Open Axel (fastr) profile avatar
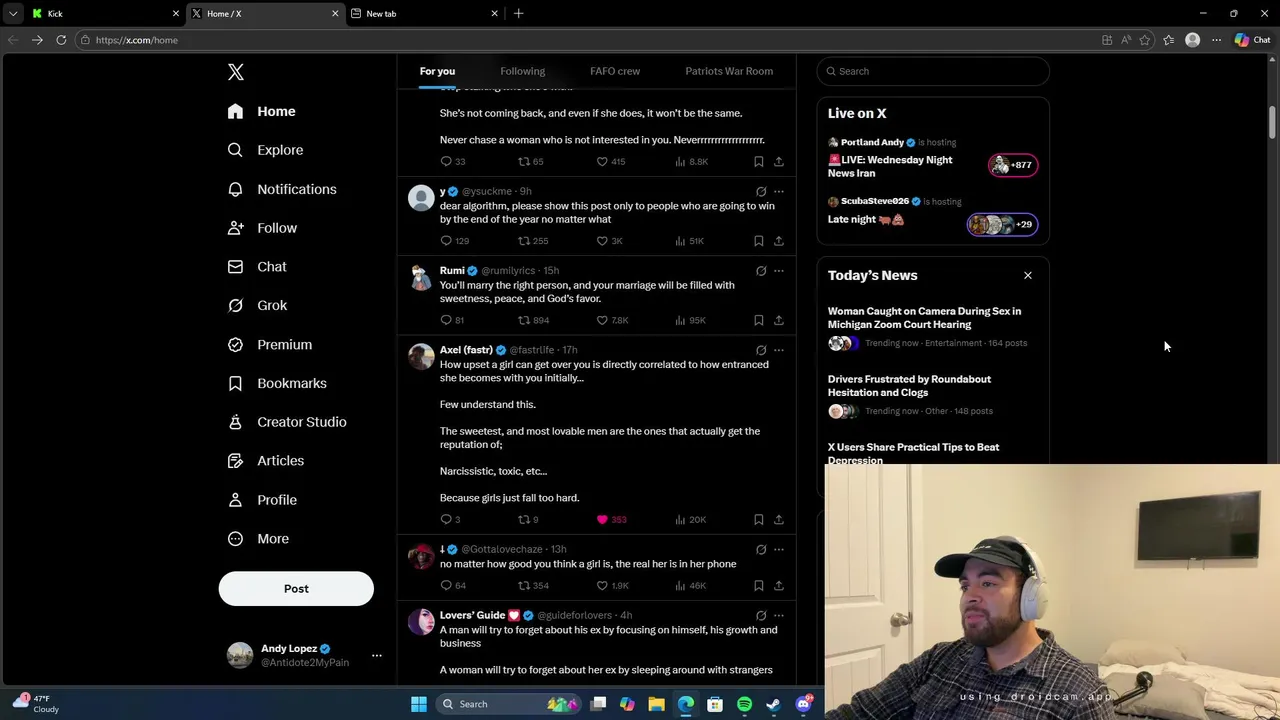Image resolution: width=1280 pixels, height=720 pixels. (421, 357)
